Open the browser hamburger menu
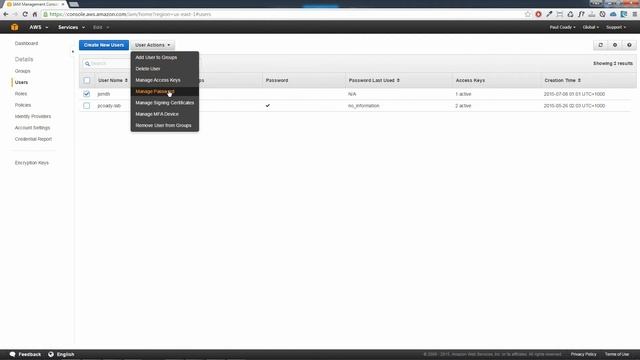The height and width of the screenshot is (360, 640). click(635, 14)
